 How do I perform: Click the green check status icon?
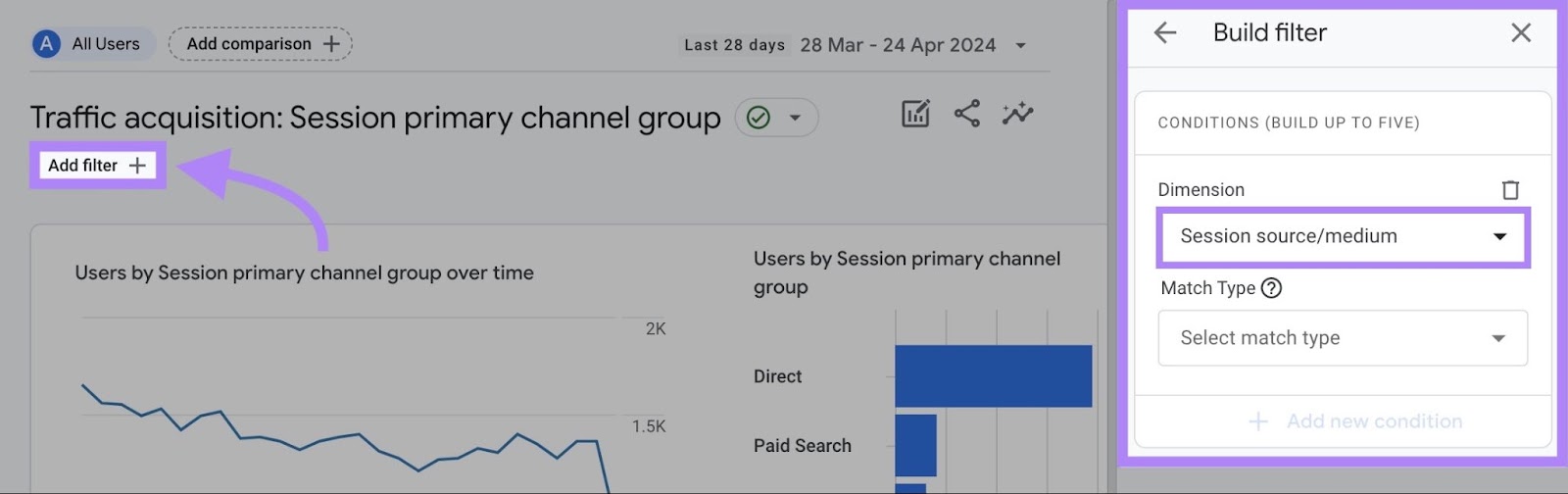pos(759,118)
